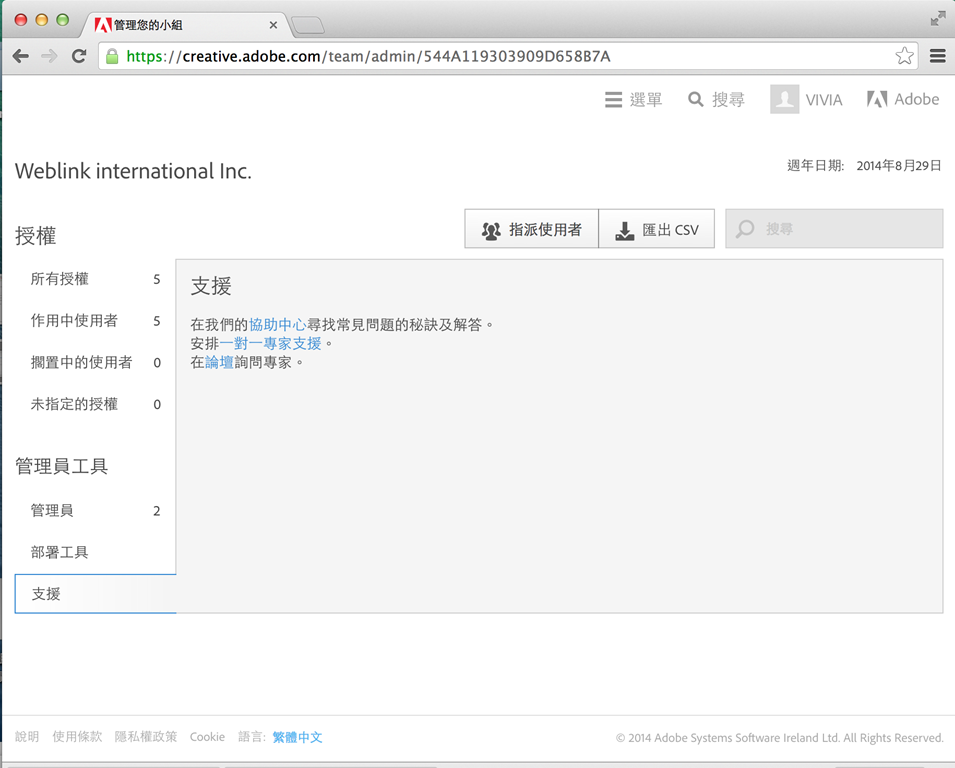The height and width of the screenshot is (768, 955).
Task: Open the 搜尋 search in header
Action: pyautogui.click(x=716, y=99)
